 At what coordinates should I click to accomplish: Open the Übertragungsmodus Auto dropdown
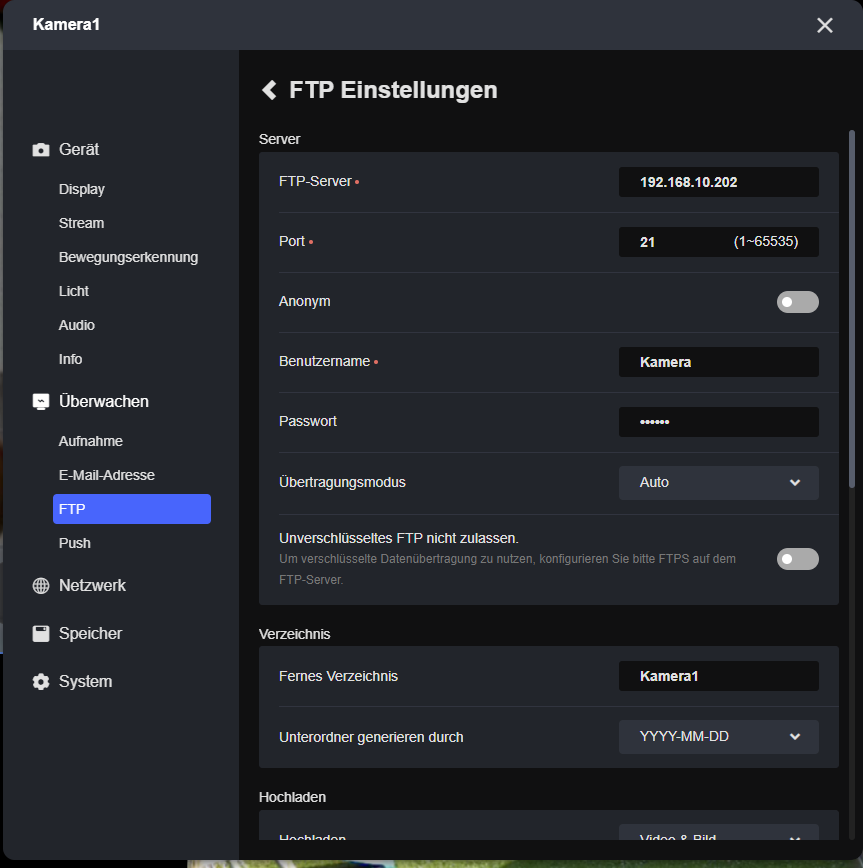718,483
